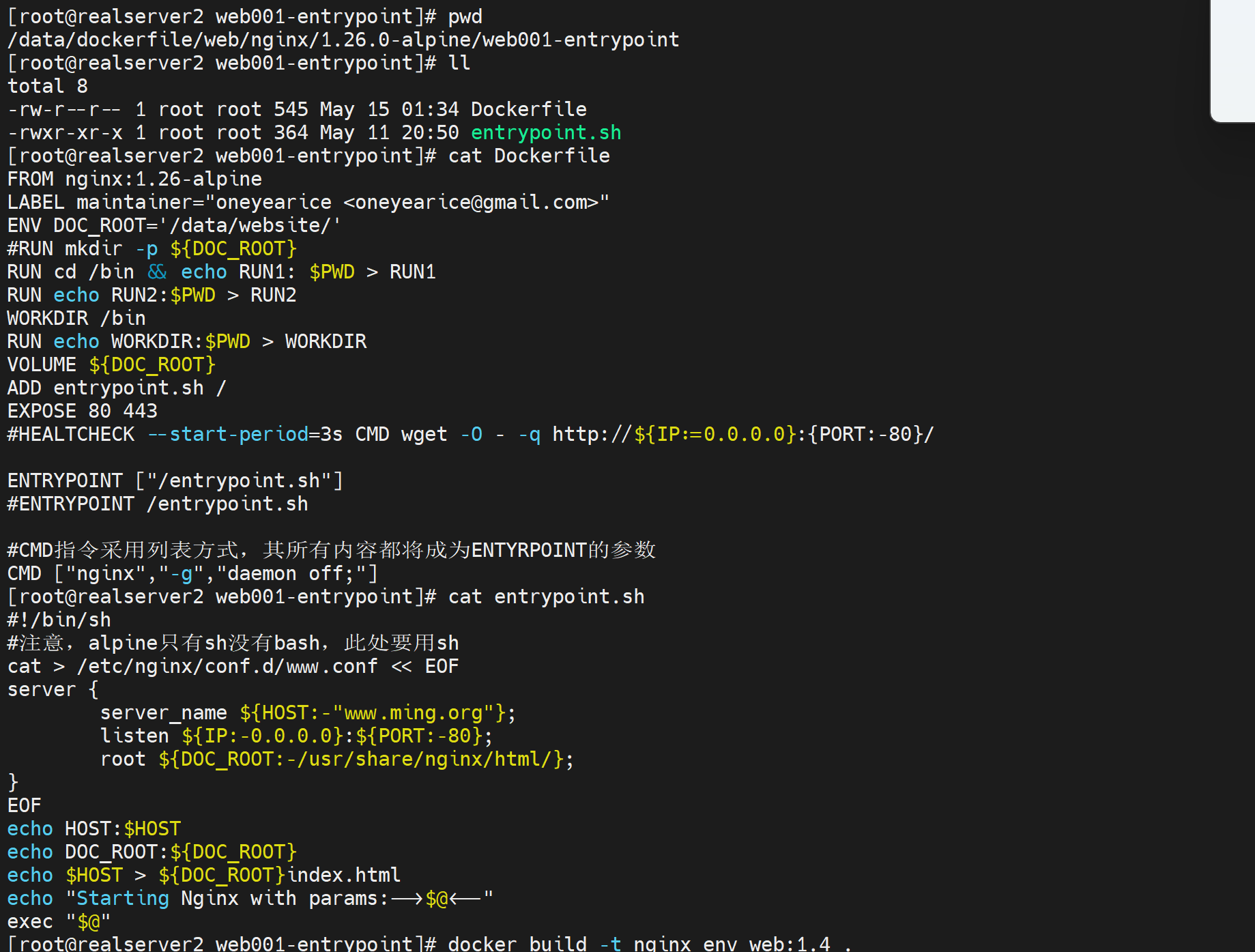Click the EXPOSE 80 443 line
This screenshot has width=1255, height=952.
(82, 411)
